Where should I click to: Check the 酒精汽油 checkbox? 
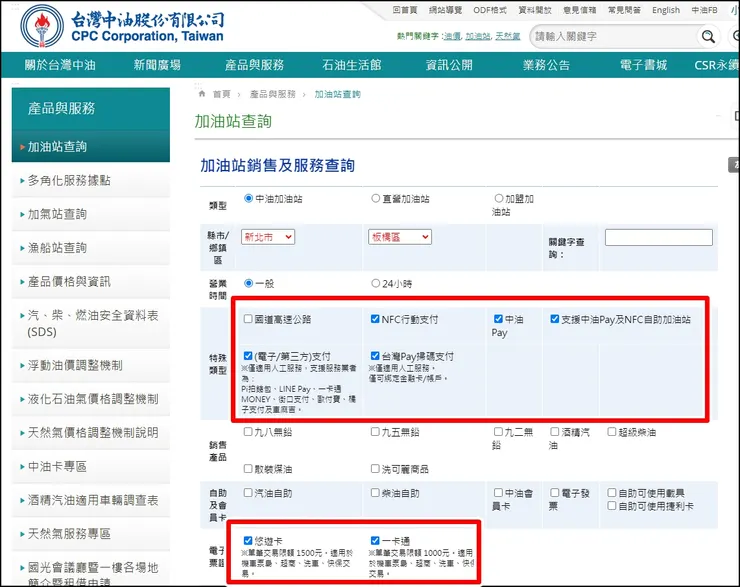pos(555,431)
